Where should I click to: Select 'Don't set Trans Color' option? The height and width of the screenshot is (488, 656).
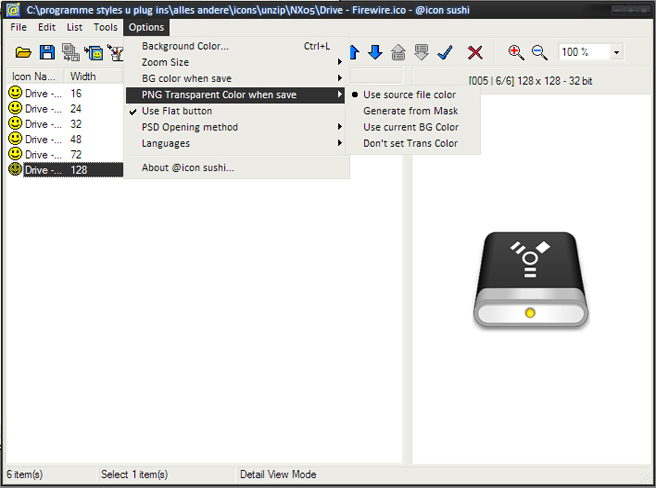[x=410, y=144]
